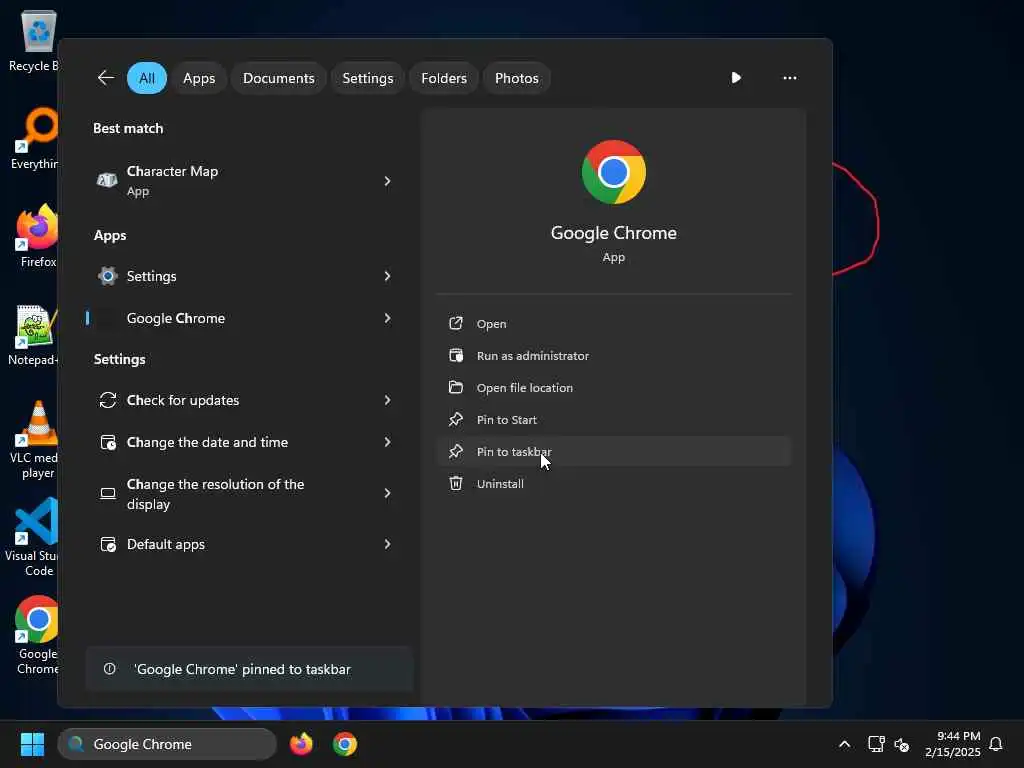Open the clock showing 9:44 PM
The height and width of the screenshot is (768, 1024).
[952, 744]
